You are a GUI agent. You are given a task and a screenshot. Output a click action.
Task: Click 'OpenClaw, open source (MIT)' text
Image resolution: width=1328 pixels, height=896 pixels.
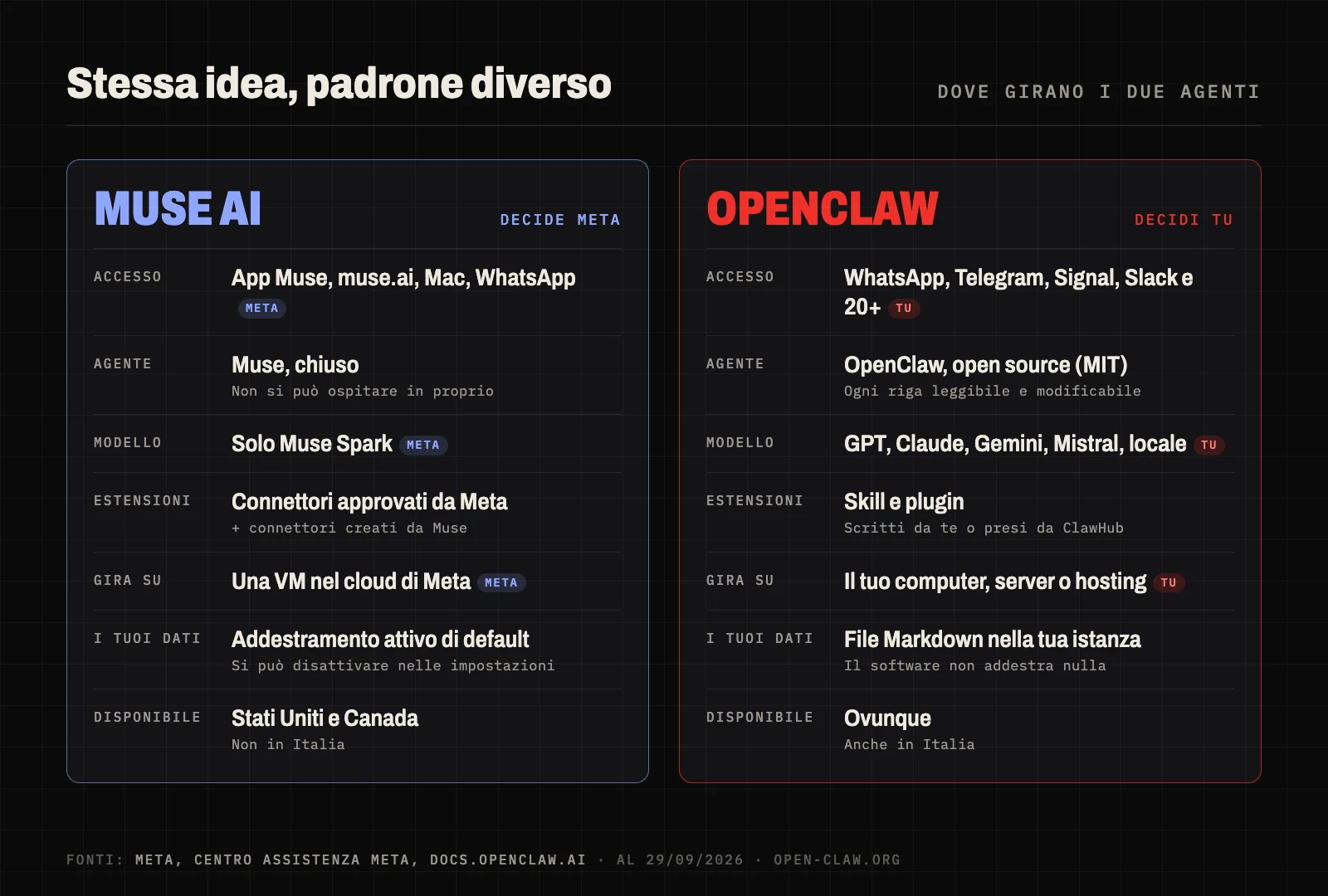pos(986,365)
